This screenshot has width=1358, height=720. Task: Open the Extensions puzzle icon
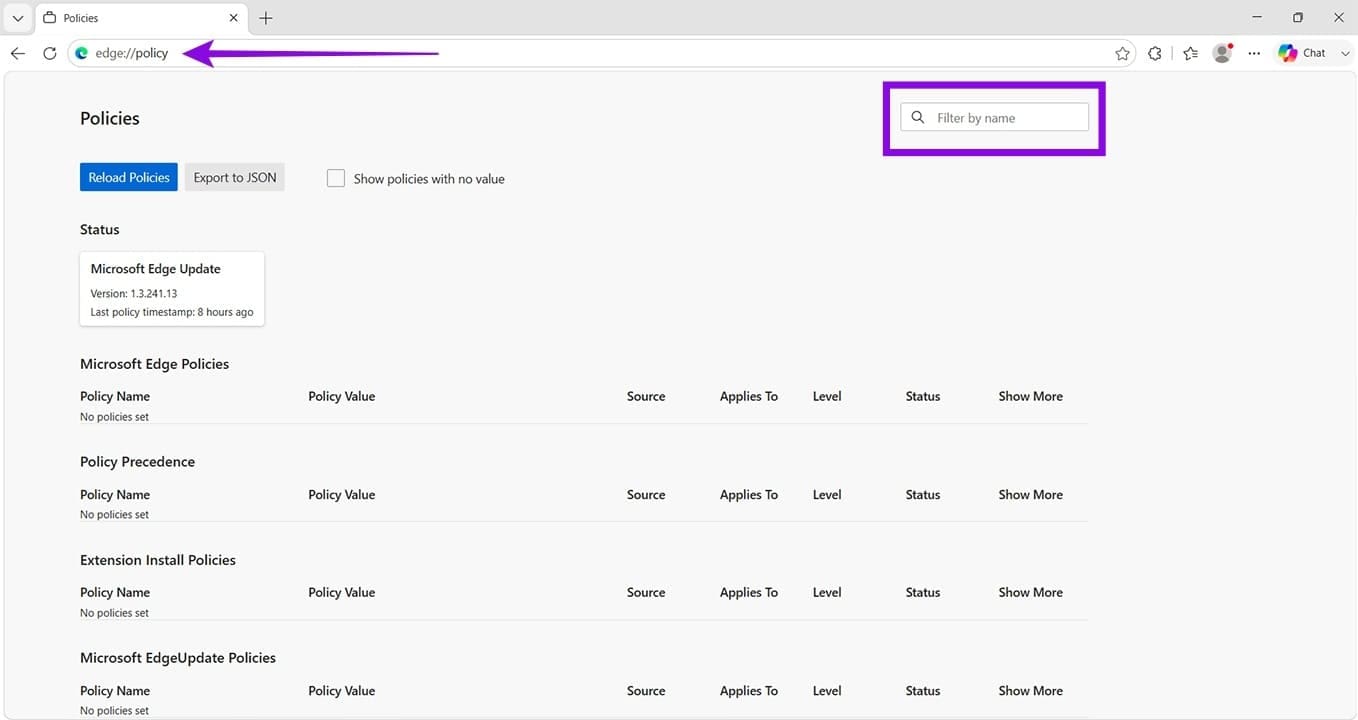tap(1155, 53)
